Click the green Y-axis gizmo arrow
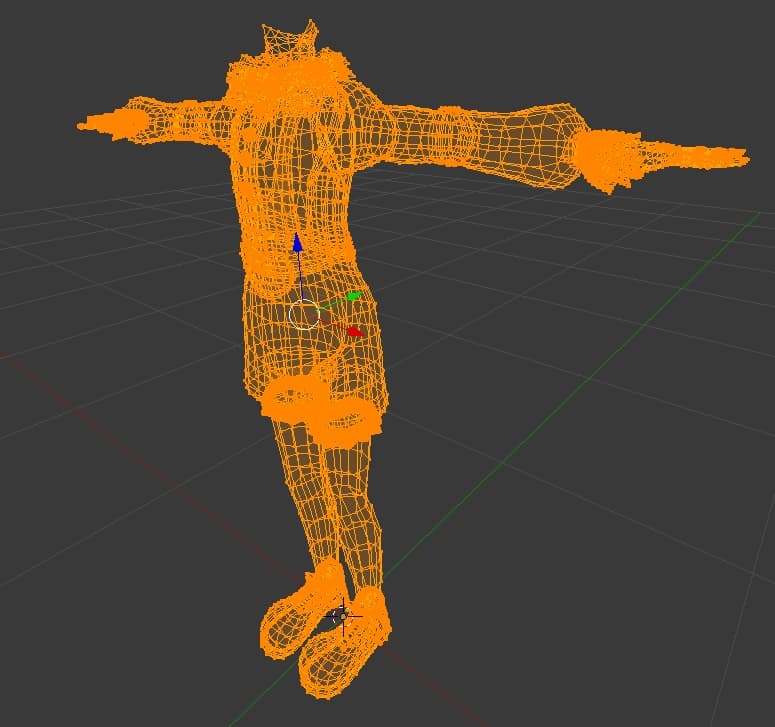775x727 pixels. point(354,296)
